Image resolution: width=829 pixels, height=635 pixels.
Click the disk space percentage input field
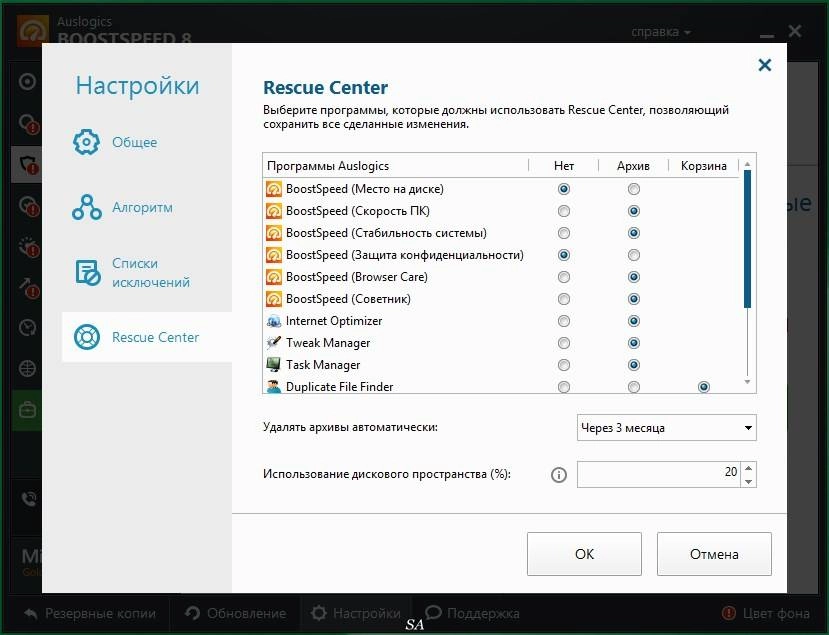point(659,474)
